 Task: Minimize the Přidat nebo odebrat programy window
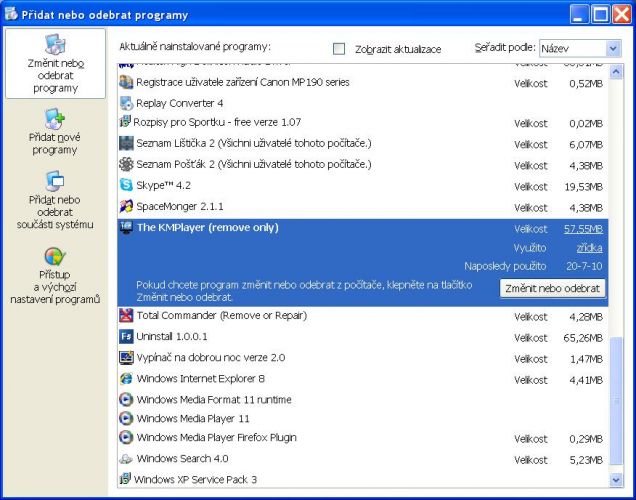tap(579, 14)
